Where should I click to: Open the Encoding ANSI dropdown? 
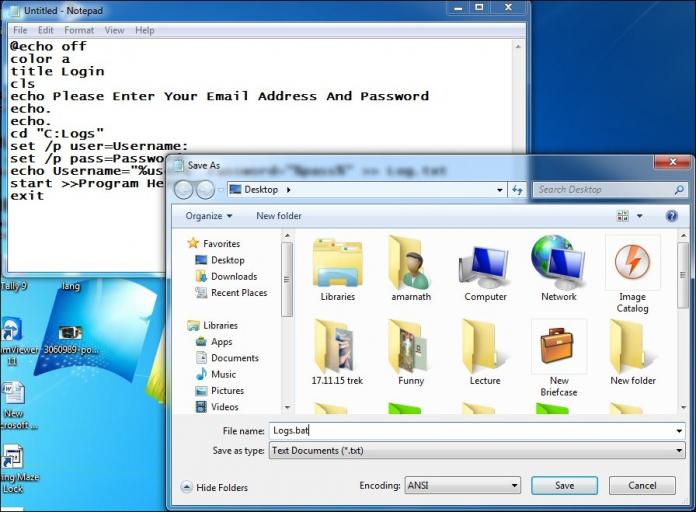pyautogui.click(x=462, y=485)
